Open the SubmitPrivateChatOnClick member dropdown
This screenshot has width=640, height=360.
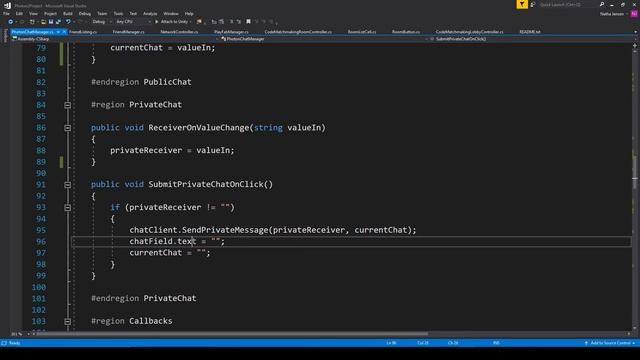(x=531, y=39)
